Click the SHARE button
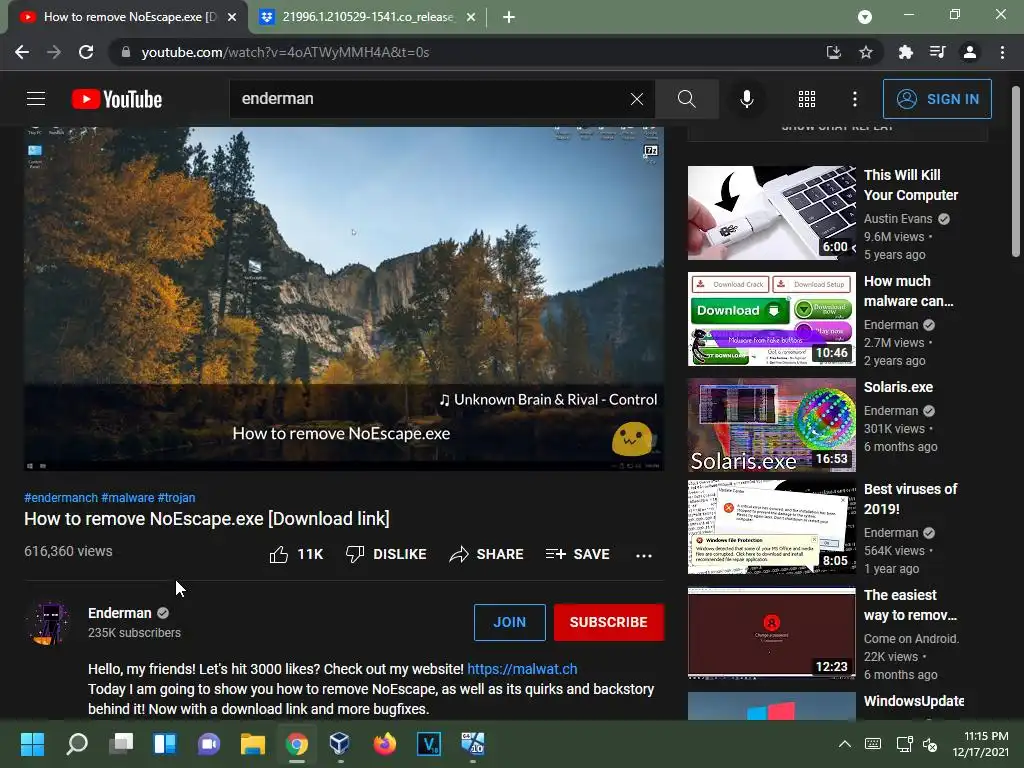Image resolution: width=1024 pixels, height=768 pixels. pos(487,554)
